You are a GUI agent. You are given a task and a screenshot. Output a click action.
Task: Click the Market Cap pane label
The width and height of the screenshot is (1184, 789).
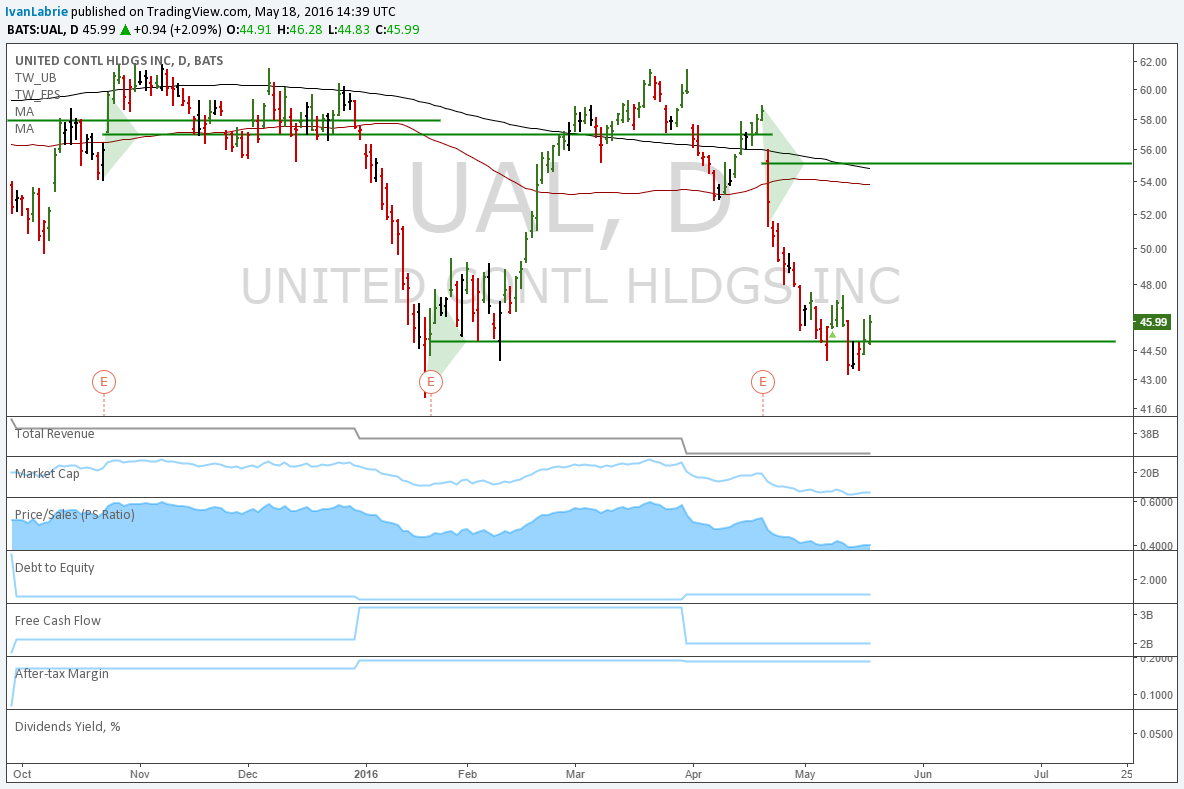47,473
